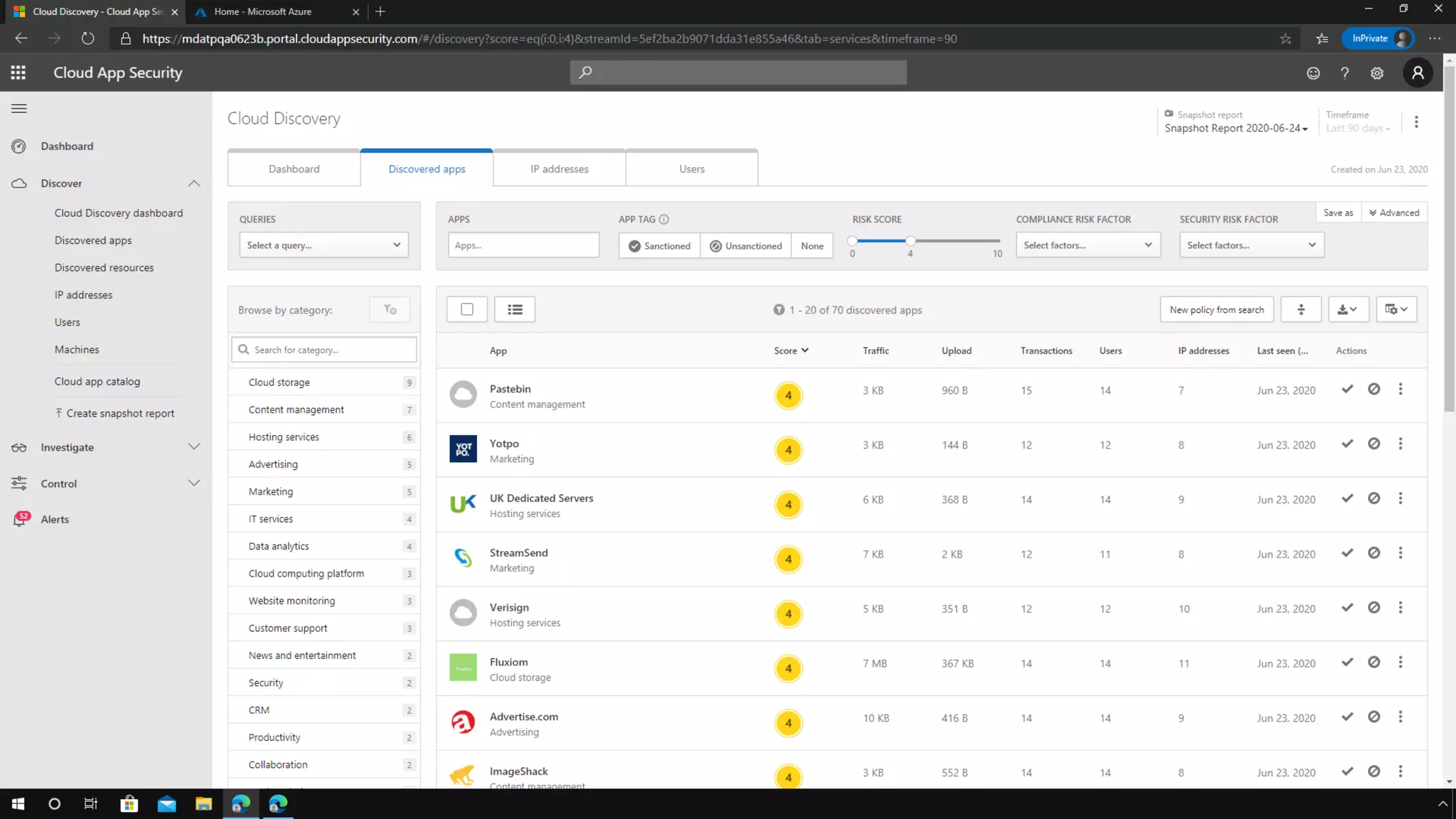Toggle the Unsanctioned app tag filter
The image size is (1456, 819).
745,246
